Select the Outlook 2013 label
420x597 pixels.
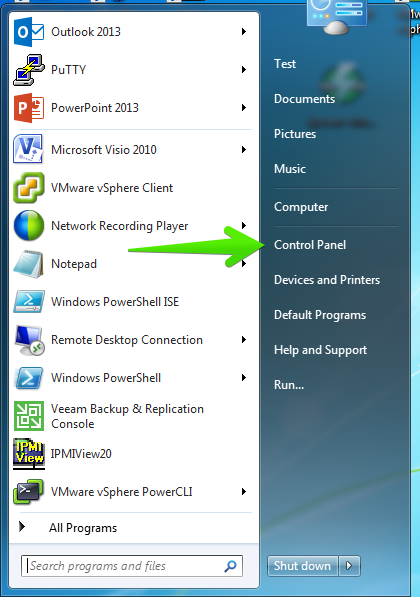tap(86, 32)
